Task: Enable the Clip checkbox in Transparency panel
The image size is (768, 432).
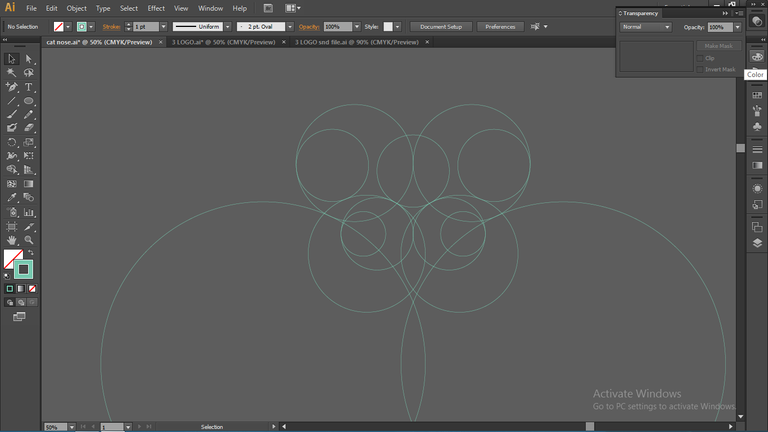Action: (700, 58)
